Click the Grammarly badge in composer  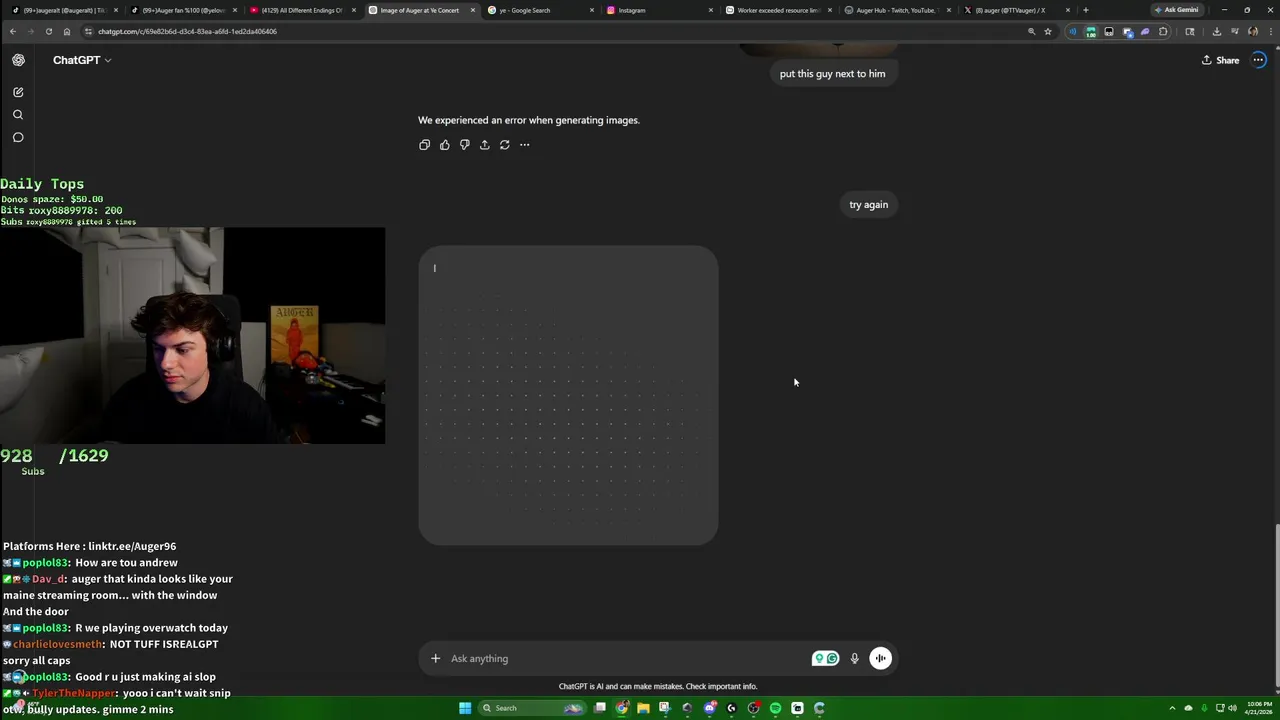(x=825, y=658)
